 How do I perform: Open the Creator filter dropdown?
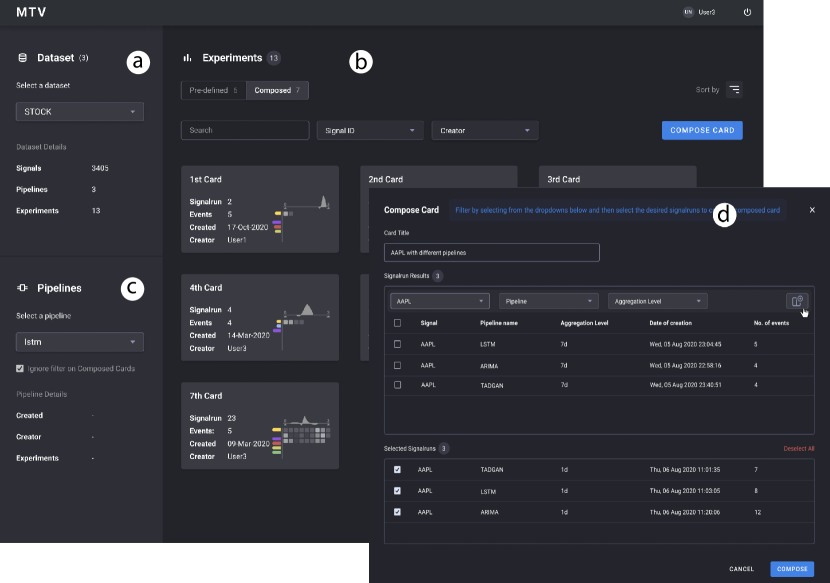[x=485, y=130]
